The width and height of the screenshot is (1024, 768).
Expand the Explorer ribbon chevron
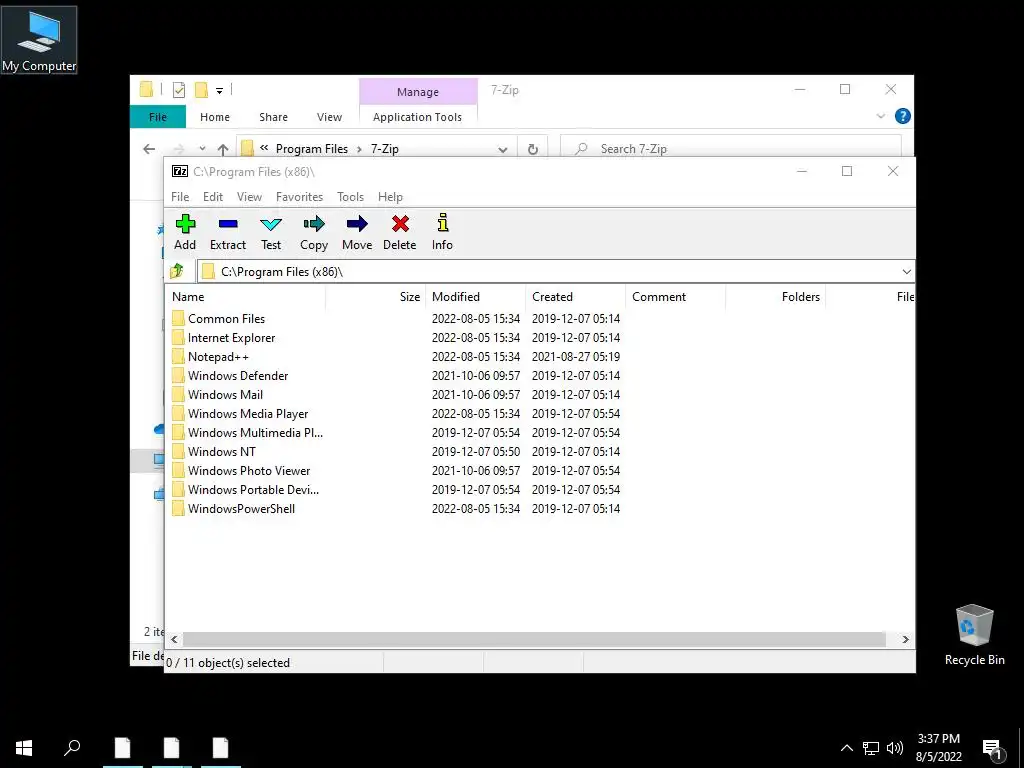pyautogui.click(x=881, y=116)
